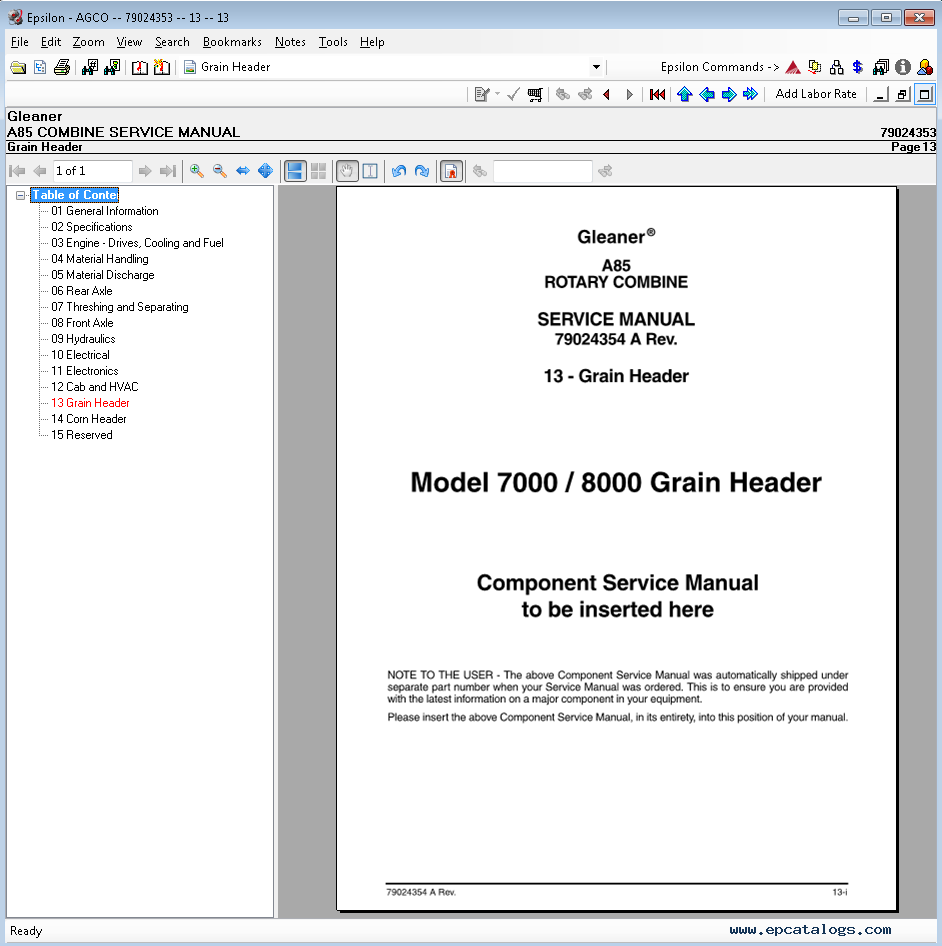This screenshot has width=942, height=946.
Task: Click the blue up arrow navigation icon
Action: [684, 95]
